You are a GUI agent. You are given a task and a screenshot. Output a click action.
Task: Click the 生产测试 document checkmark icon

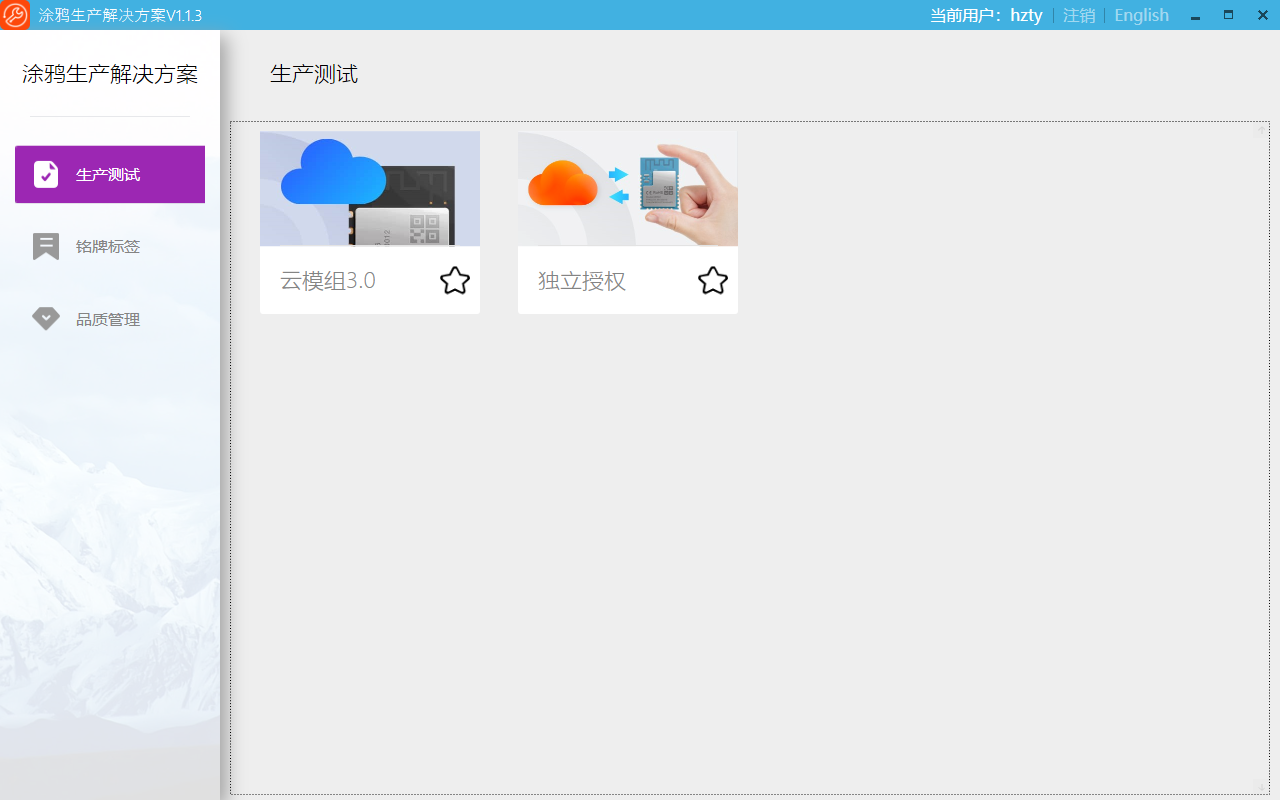tap(46, 174)
